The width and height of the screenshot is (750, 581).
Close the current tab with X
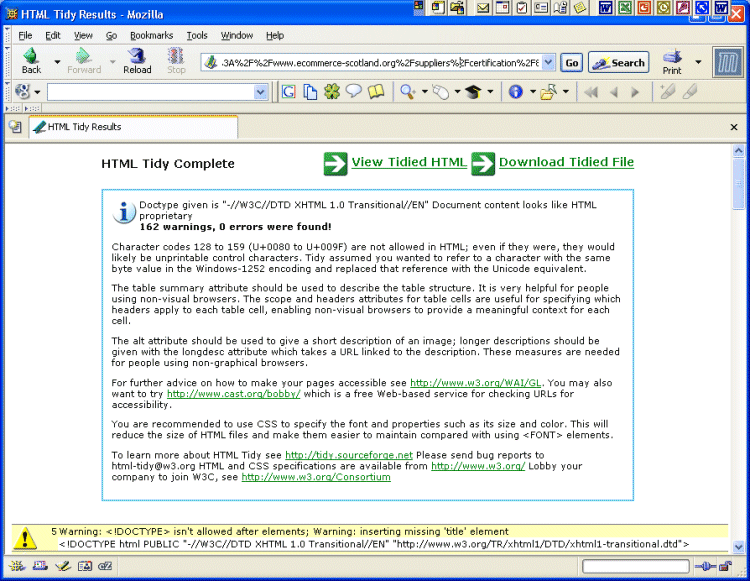point(734,127)
